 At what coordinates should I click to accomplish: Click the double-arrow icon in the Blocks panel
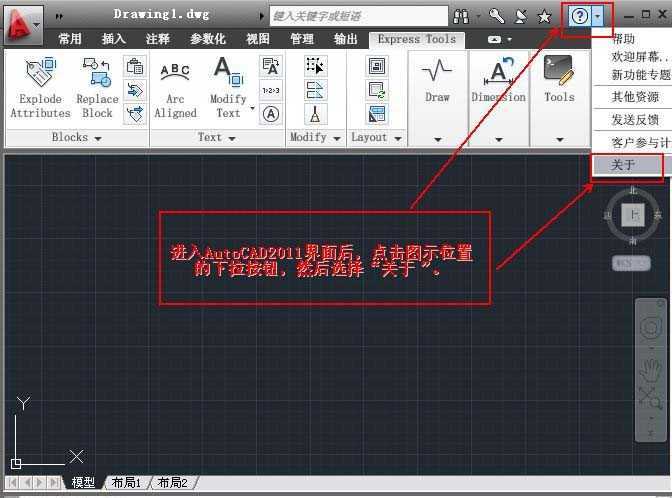[x=135, y=90]
